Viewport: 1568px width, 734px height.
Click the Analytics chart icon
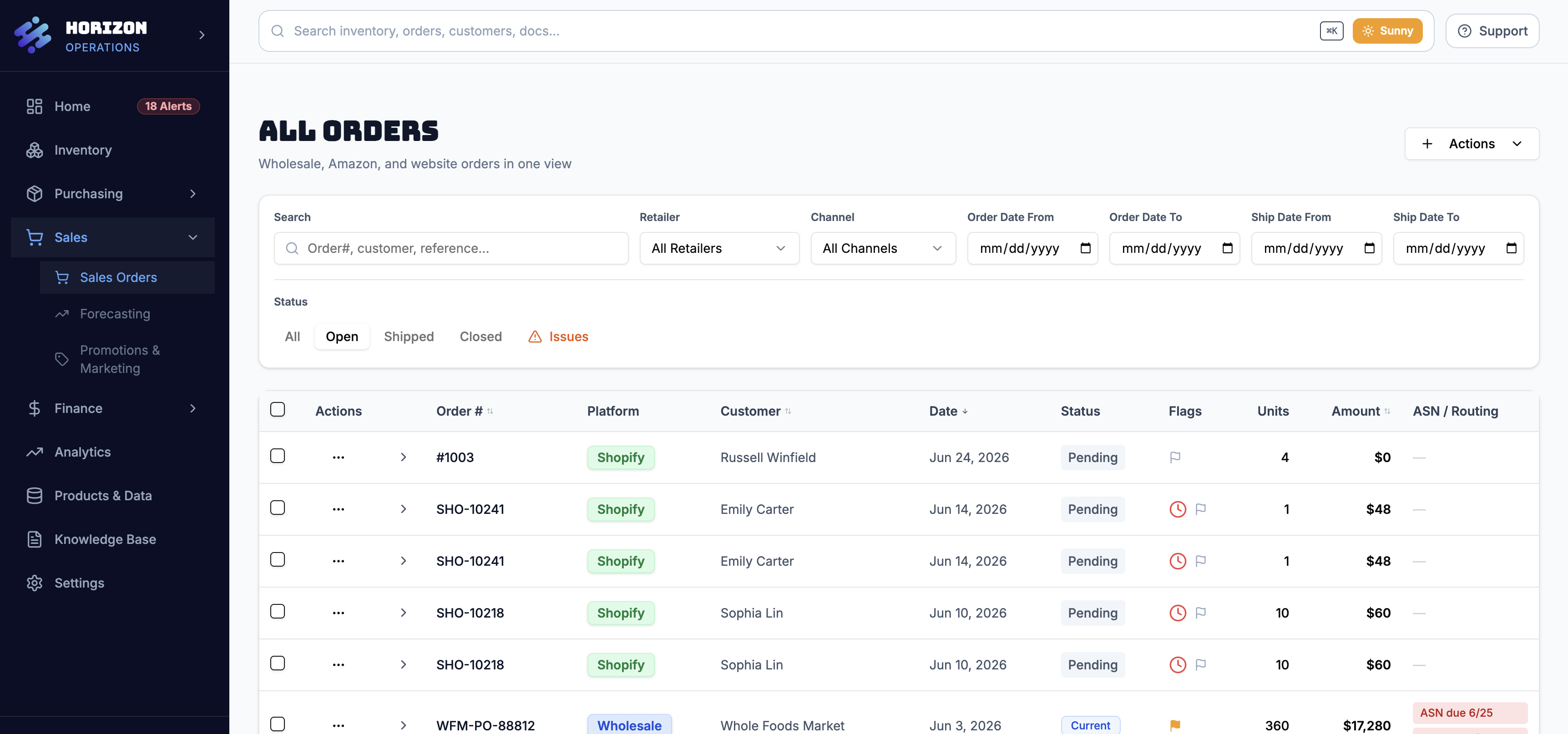35,452
